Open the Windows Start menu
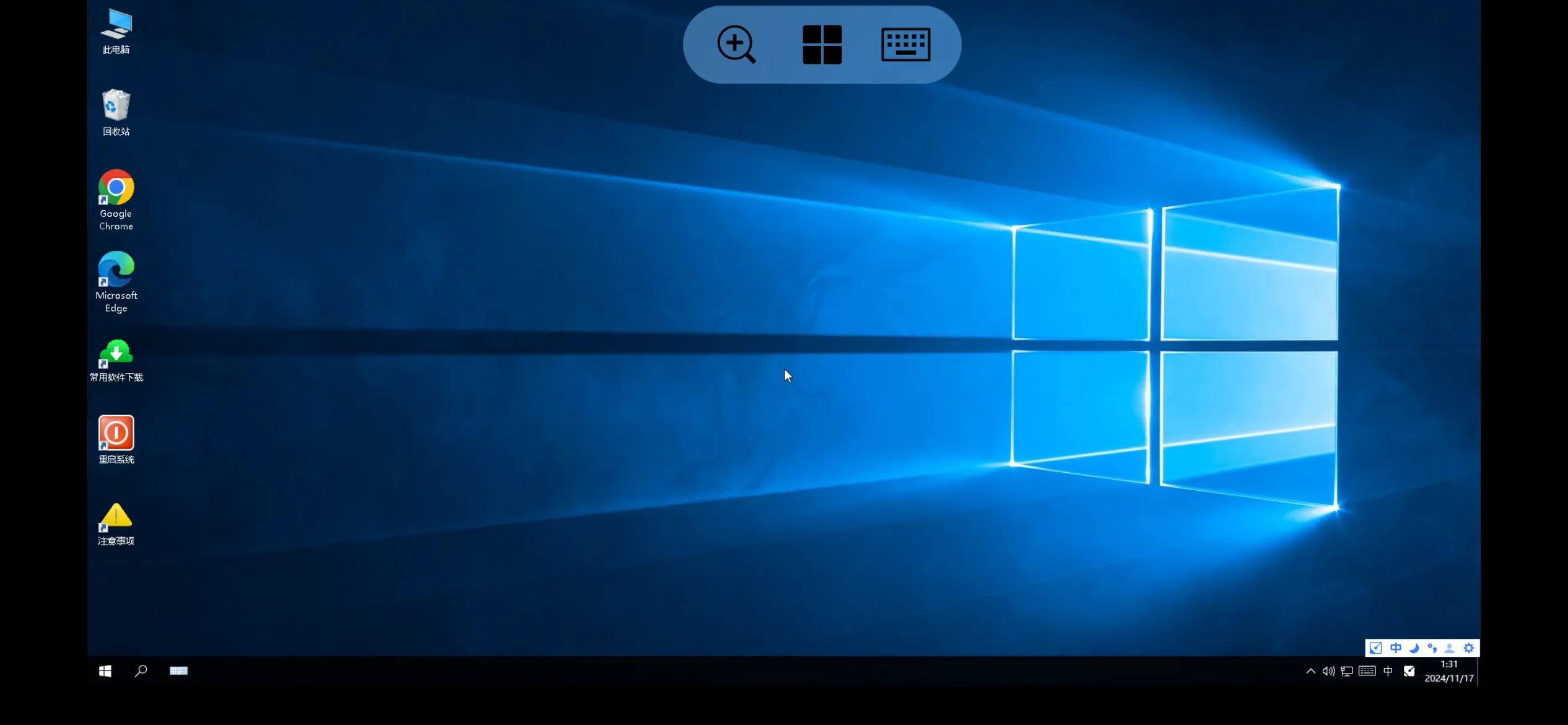The height and width of the screenshot is (725, 1568). (105, 671)
